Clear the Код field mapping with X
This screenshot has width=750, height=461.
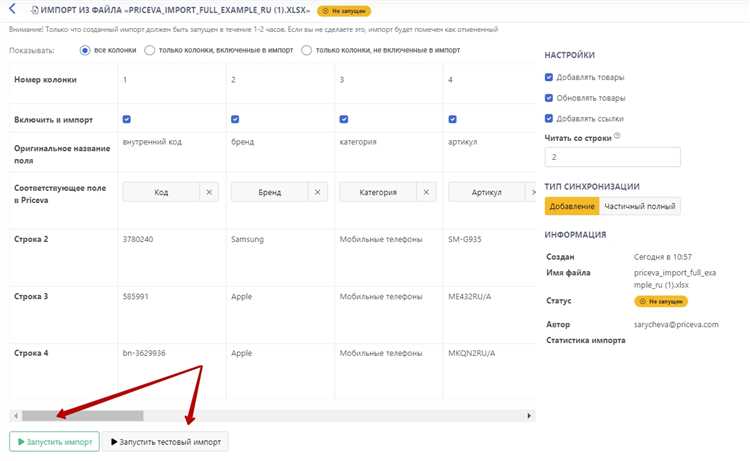click(x=209, y=192)
